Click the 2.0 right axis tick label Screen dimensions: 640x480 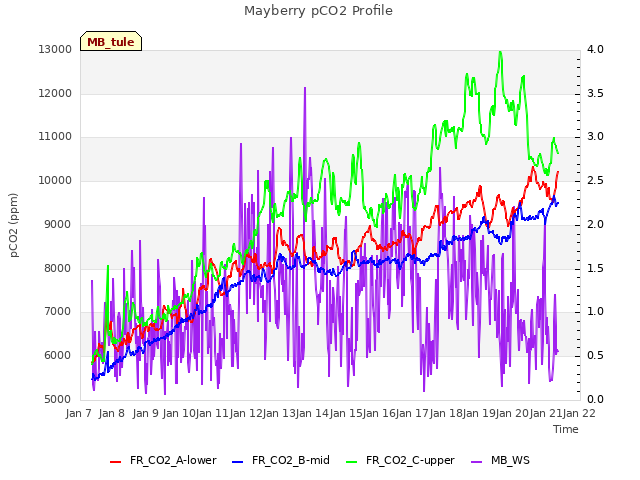[595, 224]
